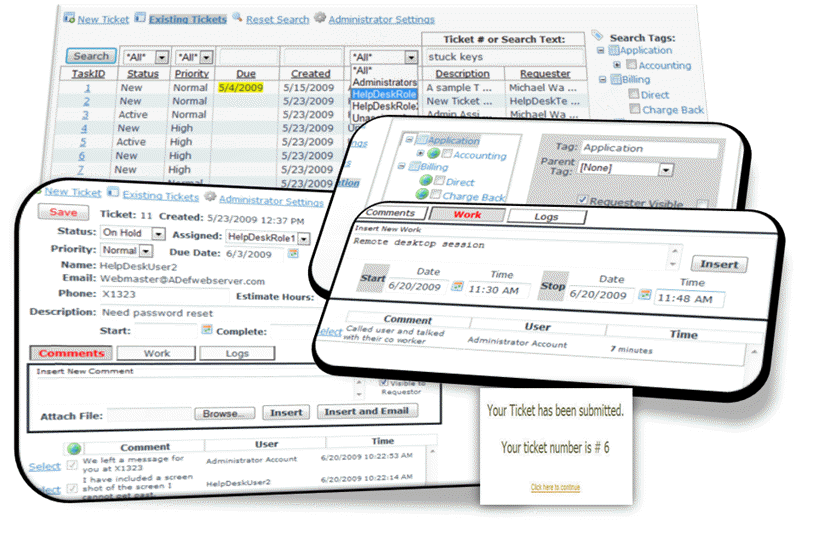Open the Start calendar icon beside Complete label
This screenshot has width=813, height=549.
point(207,329)
